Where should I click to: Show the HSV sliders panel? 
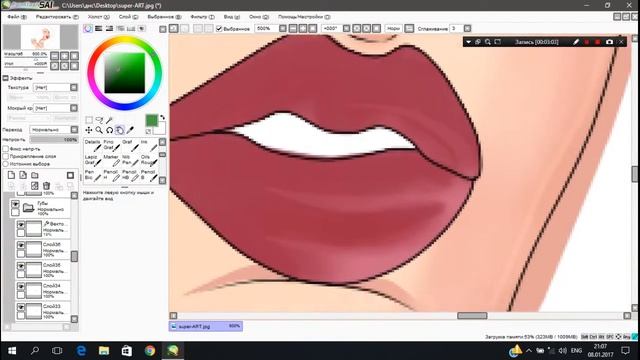109,29
